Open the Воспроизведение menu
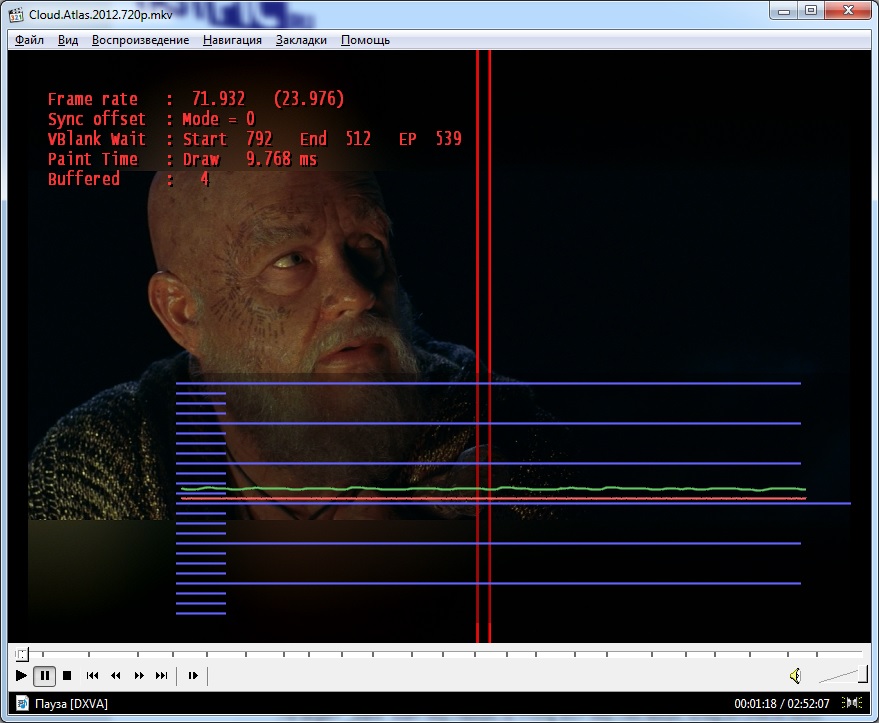Viewport: 879px width, 723px height. pyautogui.click(x=140, y=40)
